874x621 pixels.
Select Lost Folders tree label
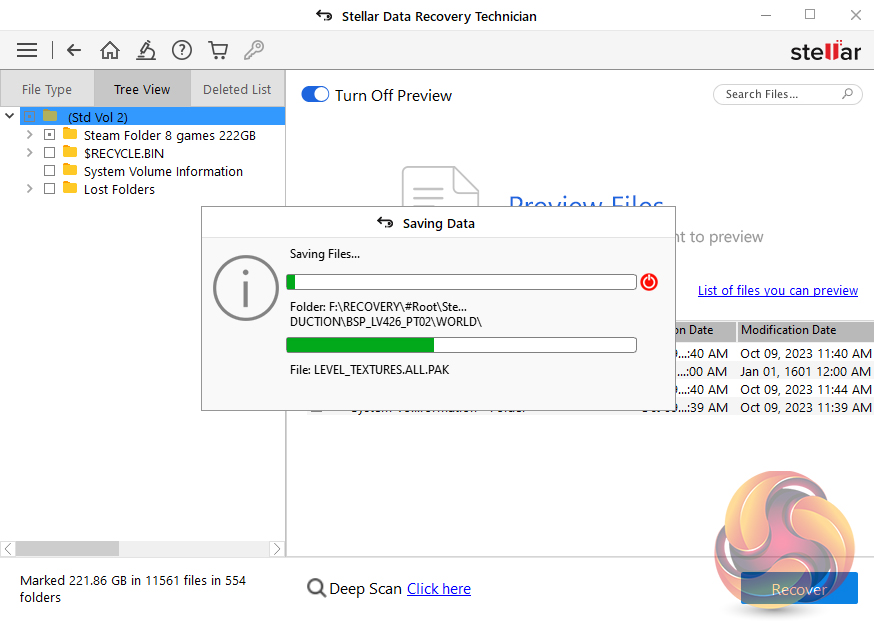pyautogui.click(x=119, y=190)
